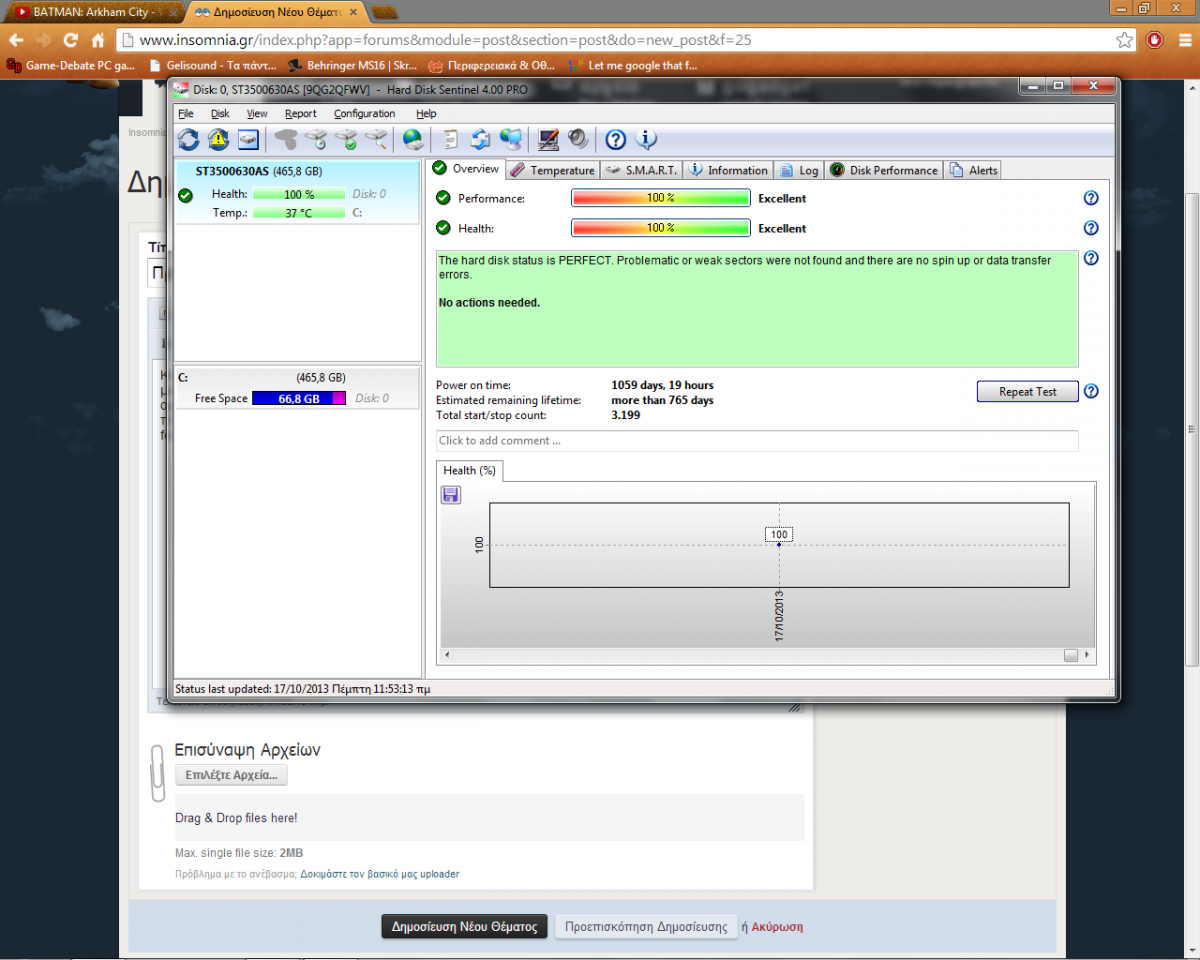Open the Game-Debate PC ga... bookmark
The height and width of the screenshot is (960, 1200).
[70, 65]
